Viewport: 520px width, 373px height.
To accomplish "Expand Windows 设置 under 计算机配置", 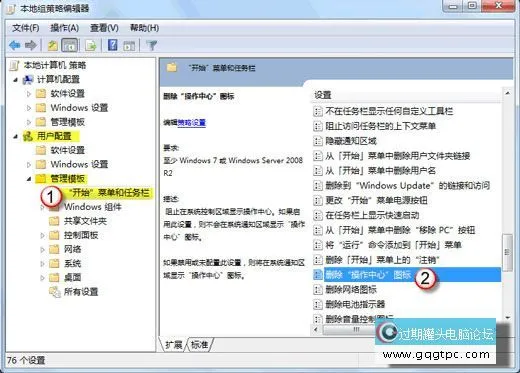I will (x=29, y=108).
